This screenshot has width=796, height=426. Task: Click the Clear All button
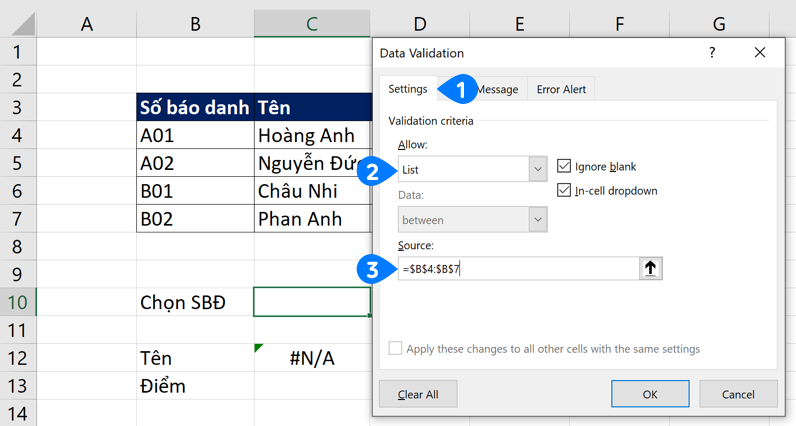coord(418,394)
